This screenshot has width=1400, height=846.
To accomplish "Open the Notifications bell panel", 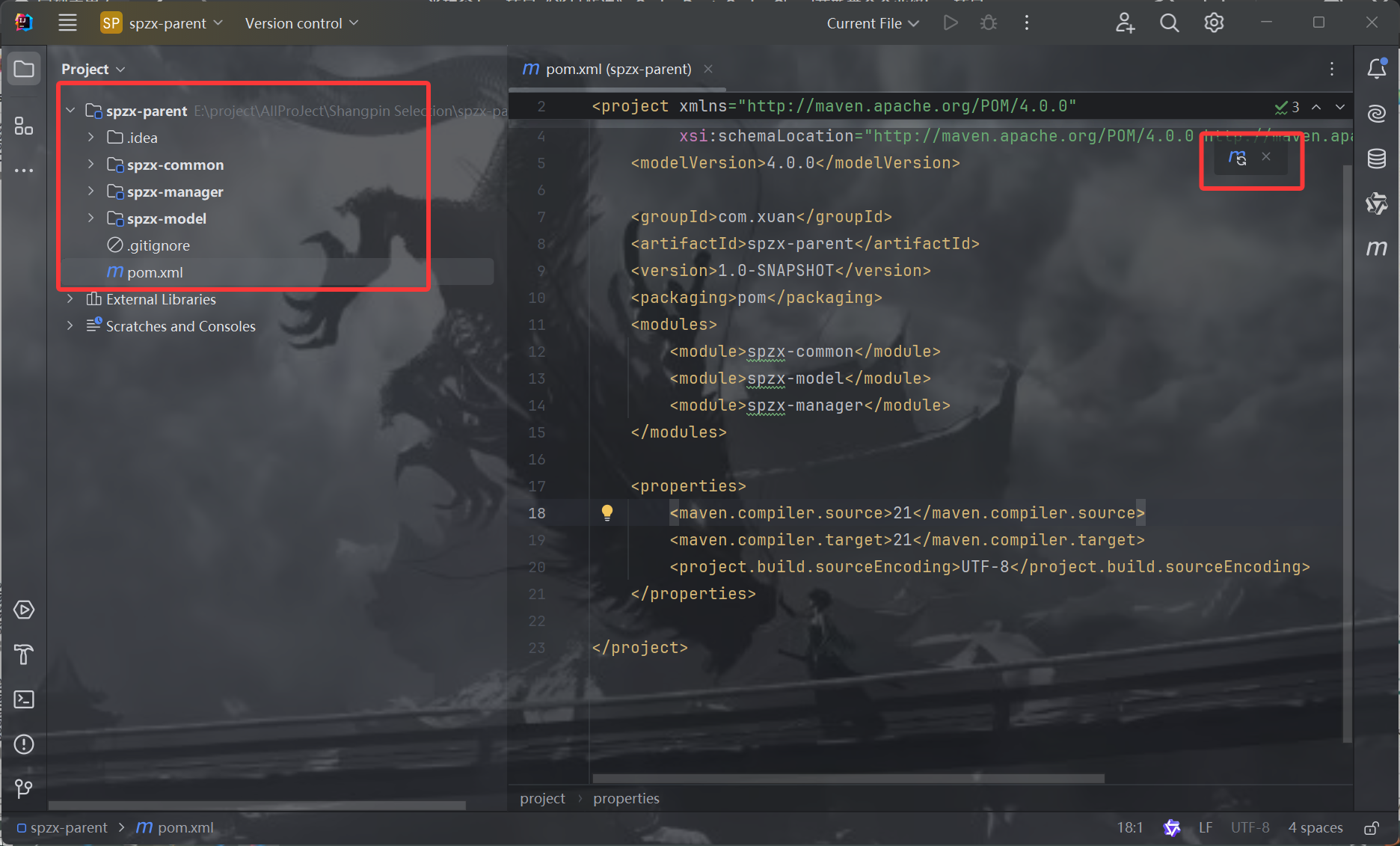I will (x=1377, y=69).
